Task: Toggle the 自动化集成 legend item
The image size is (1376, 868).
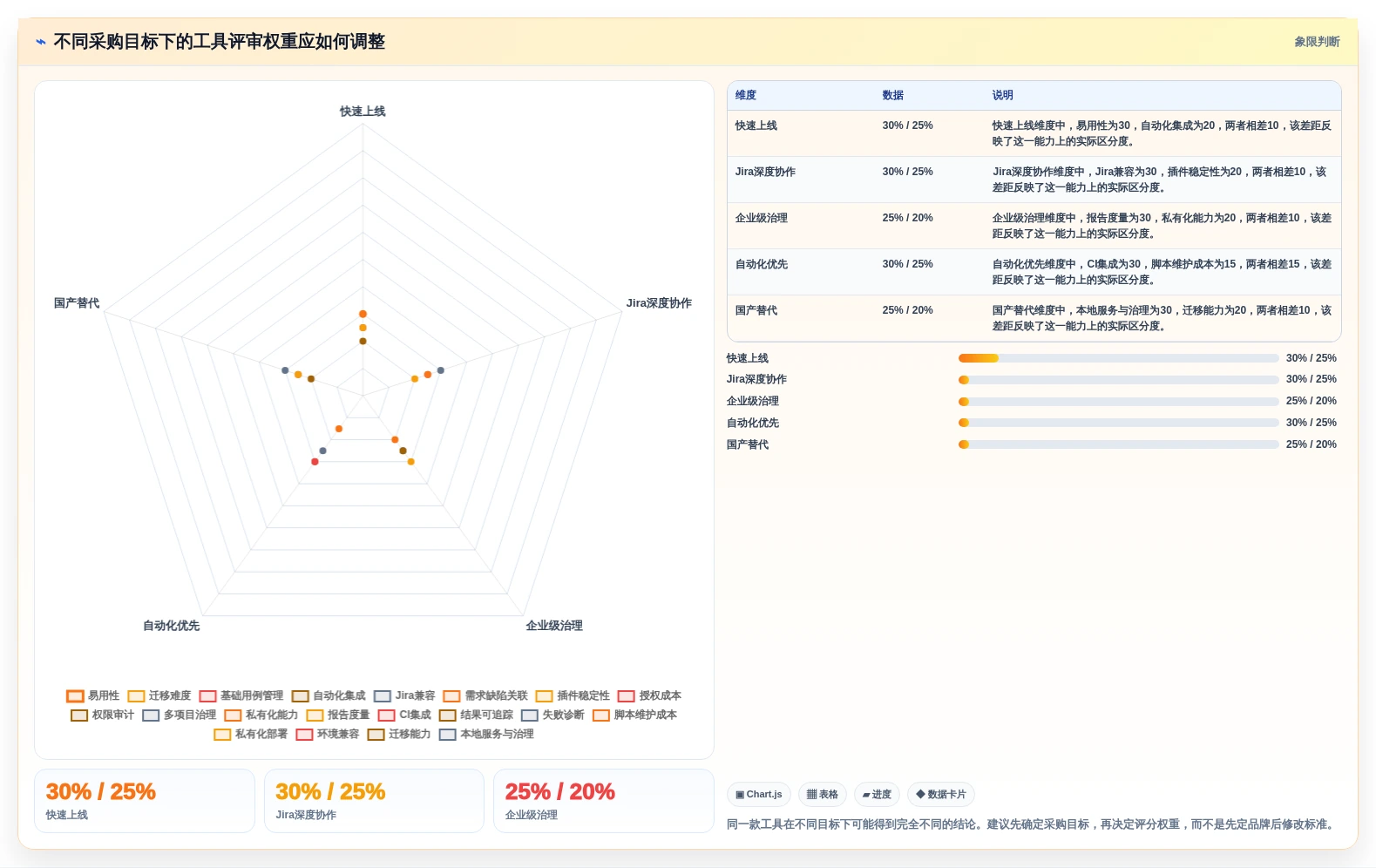Action: [329, 695]
